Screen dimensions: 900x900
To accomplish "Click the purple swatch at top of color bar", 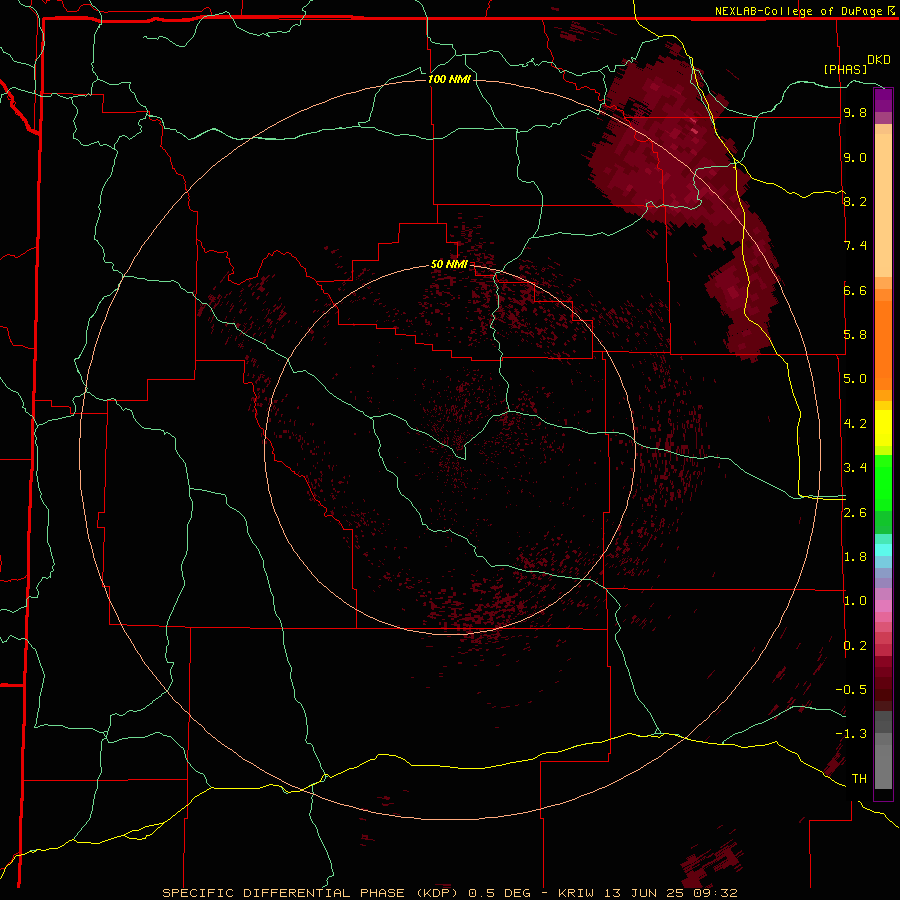I will pos(883,96).
